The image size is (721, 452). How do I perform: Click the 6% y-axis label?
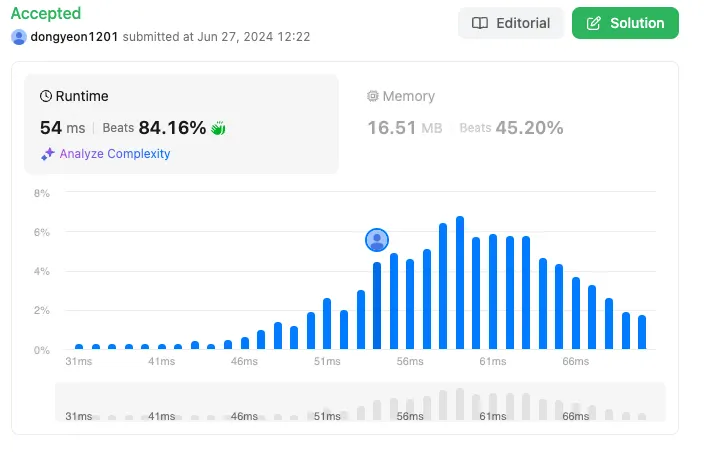tap(42, 232)
